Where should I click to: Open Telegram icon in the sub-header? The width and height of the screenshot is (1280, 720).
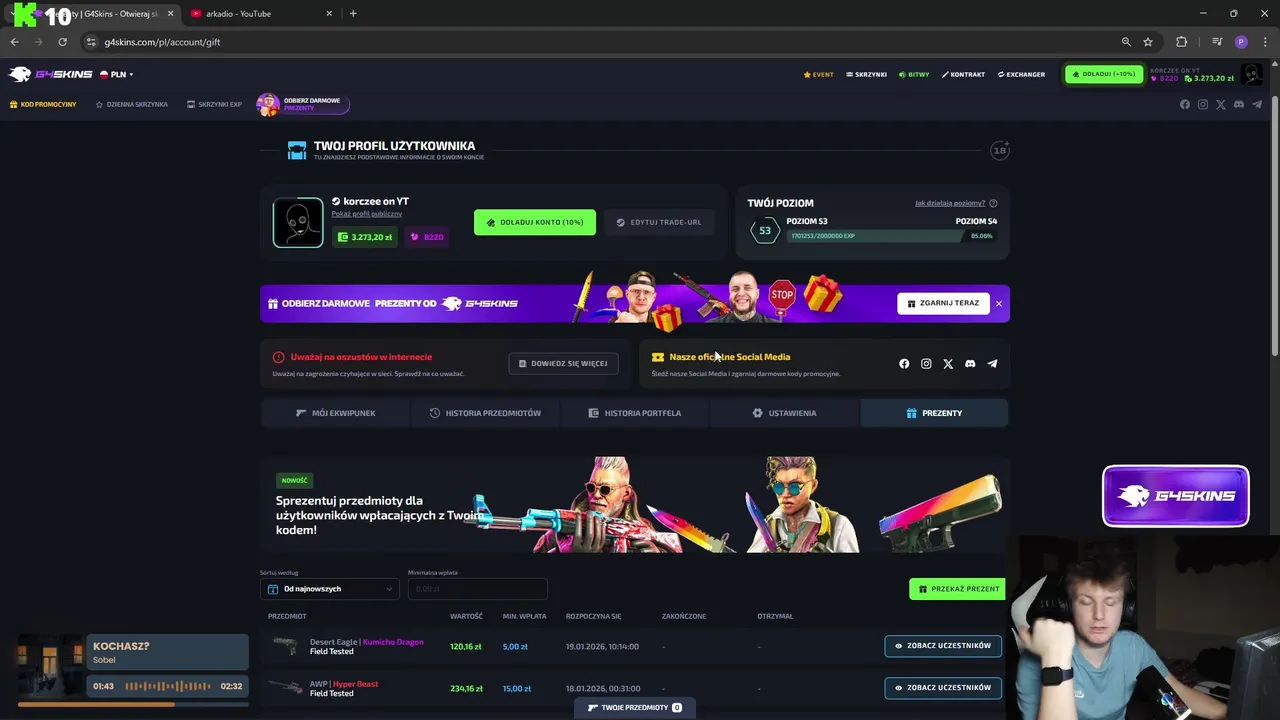1257,104
